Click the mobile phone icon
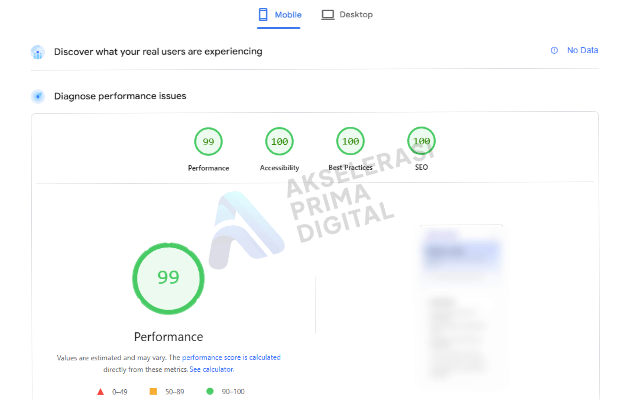 [x=263, y=15]
